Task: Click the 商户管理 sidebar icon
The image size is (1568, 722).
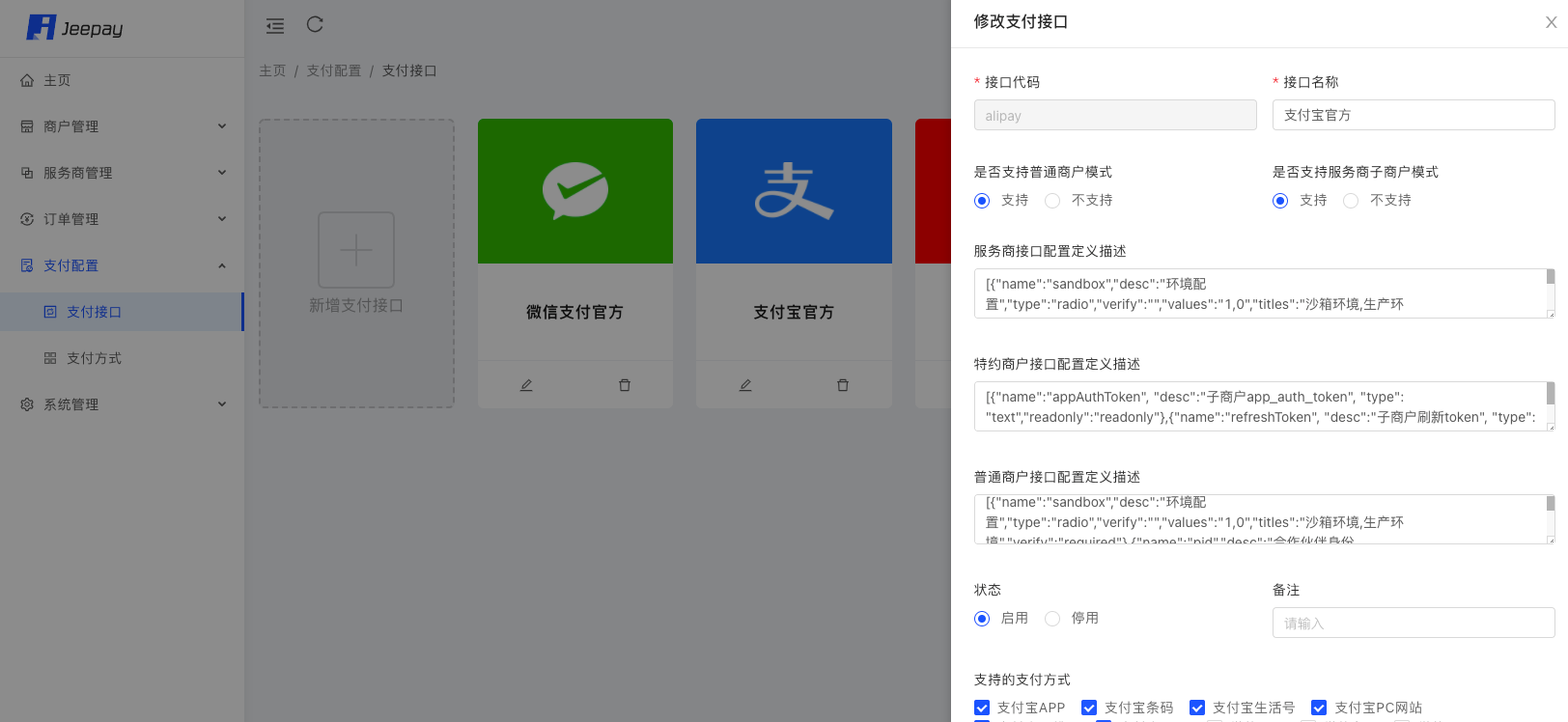Action: pos(27,126)
